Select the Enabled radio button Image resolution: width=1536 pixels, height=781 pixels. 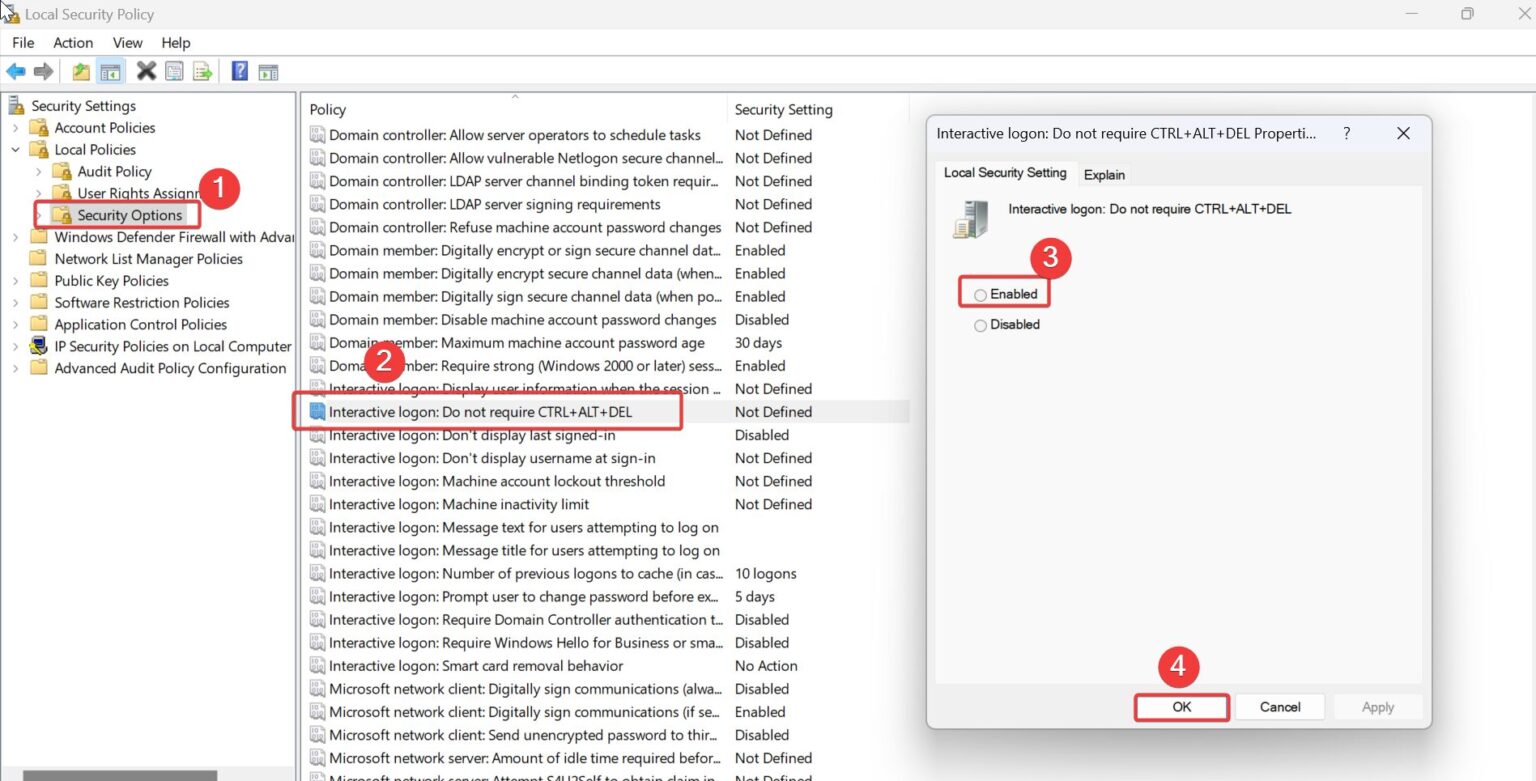click(x=980, y=294)
